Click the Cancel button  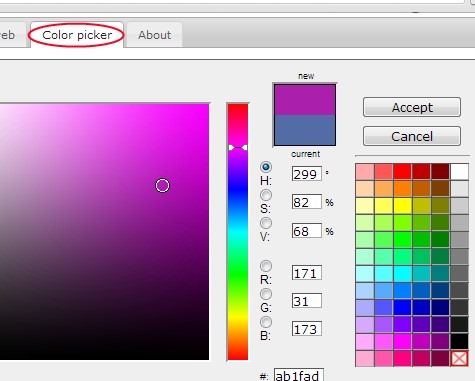coord(412,136)
